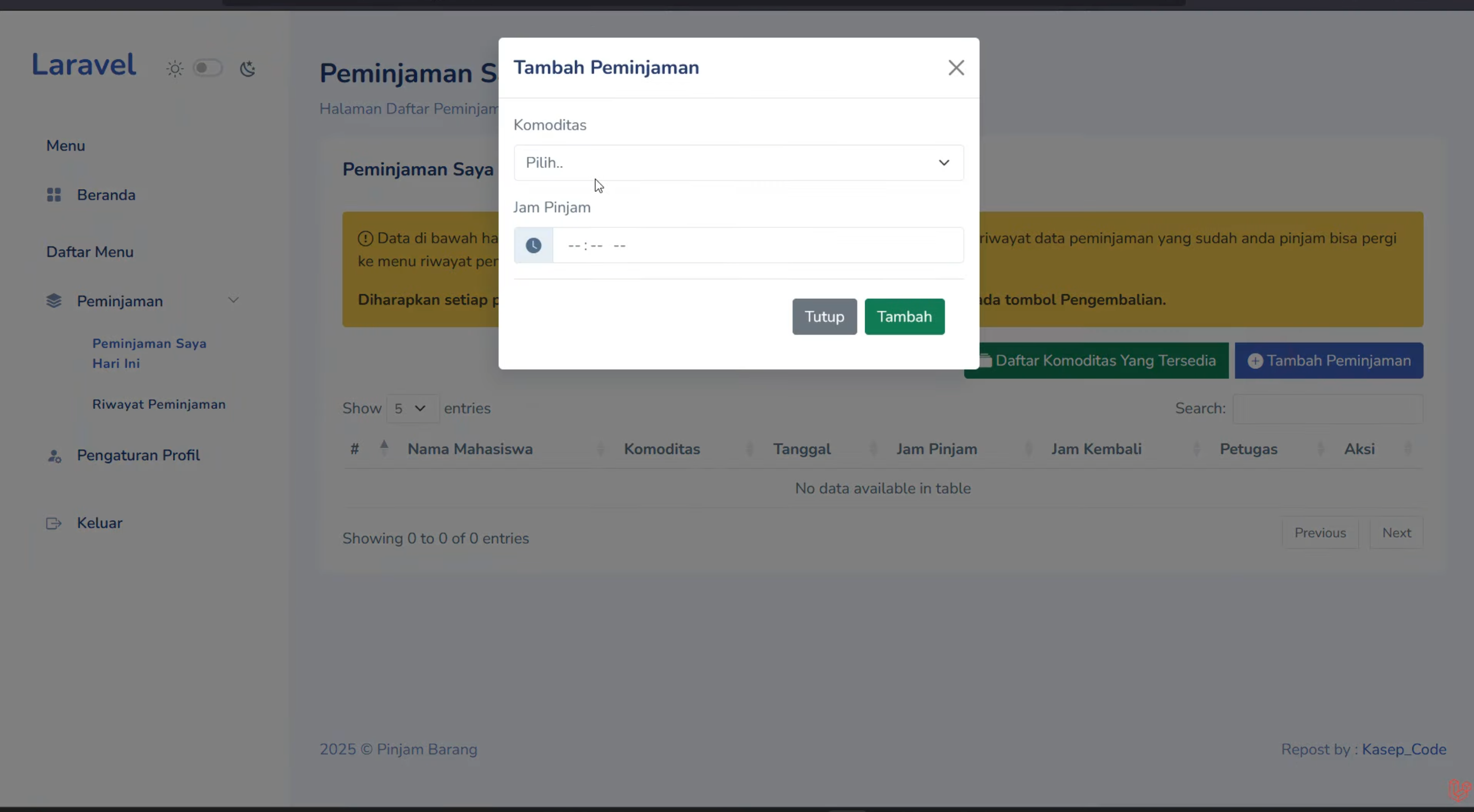The image size is (1474, 812).
Task: Open the Kasep_Code link
Action: tap(1404, 749)
